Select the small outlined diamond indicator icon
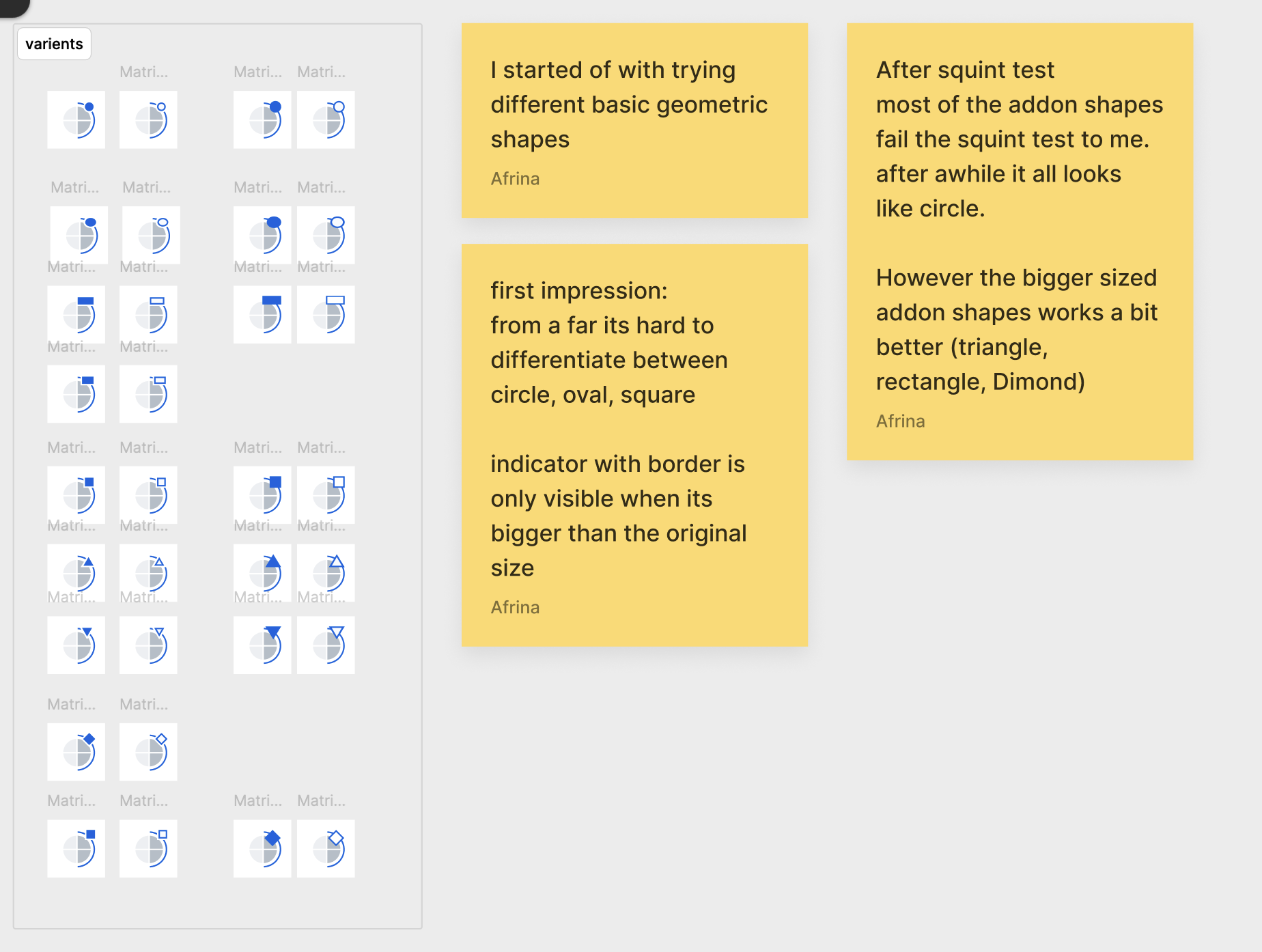Screen dimensions: 1262x952 [148, 752]
